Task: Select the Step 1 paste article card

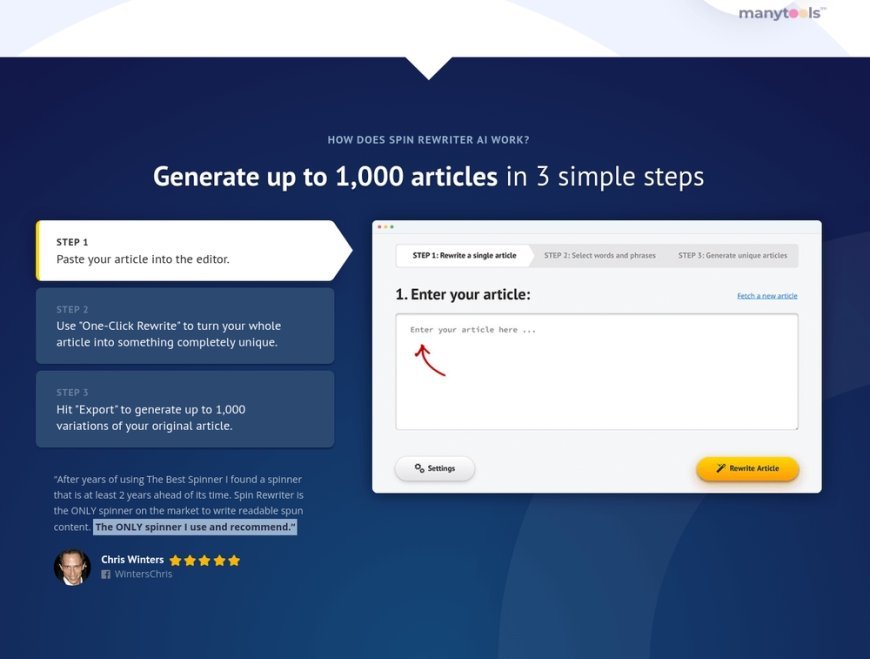Action: (x=194, y=251)
